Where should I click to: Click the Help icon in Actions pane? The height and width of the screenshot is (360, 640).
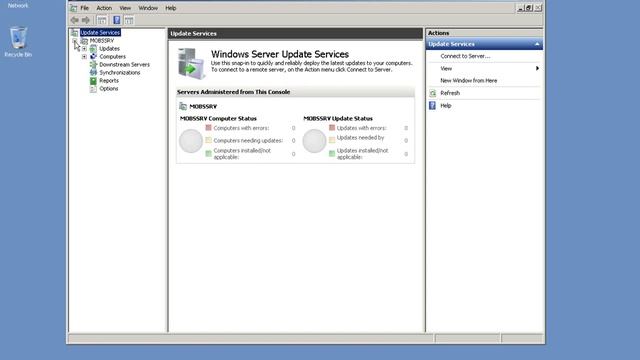tap(433, 106)
